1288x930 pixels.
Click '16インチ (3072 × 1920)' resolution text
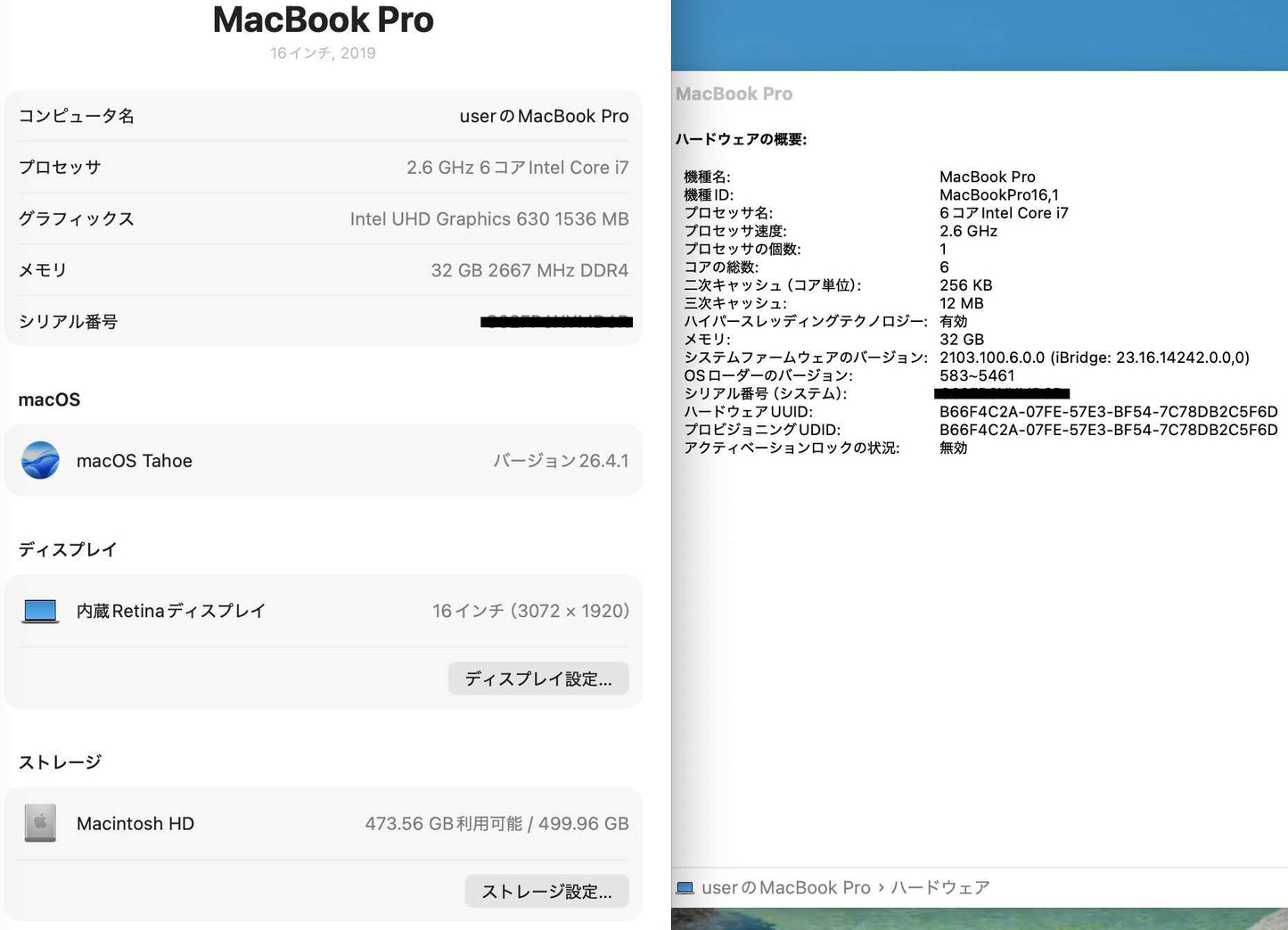(x=530, y=611)
